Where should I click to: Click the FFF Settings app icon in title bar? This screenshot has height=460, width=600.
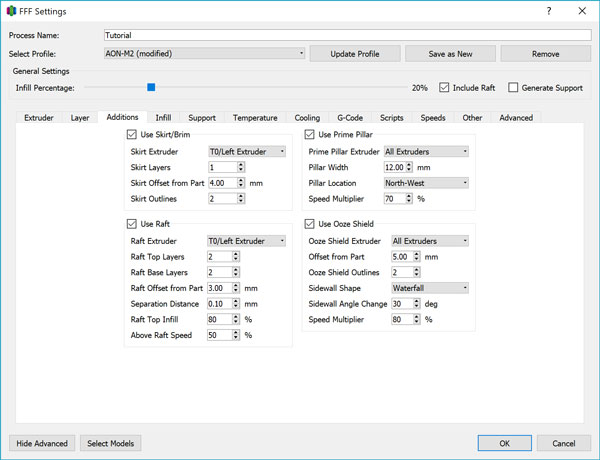11,11
